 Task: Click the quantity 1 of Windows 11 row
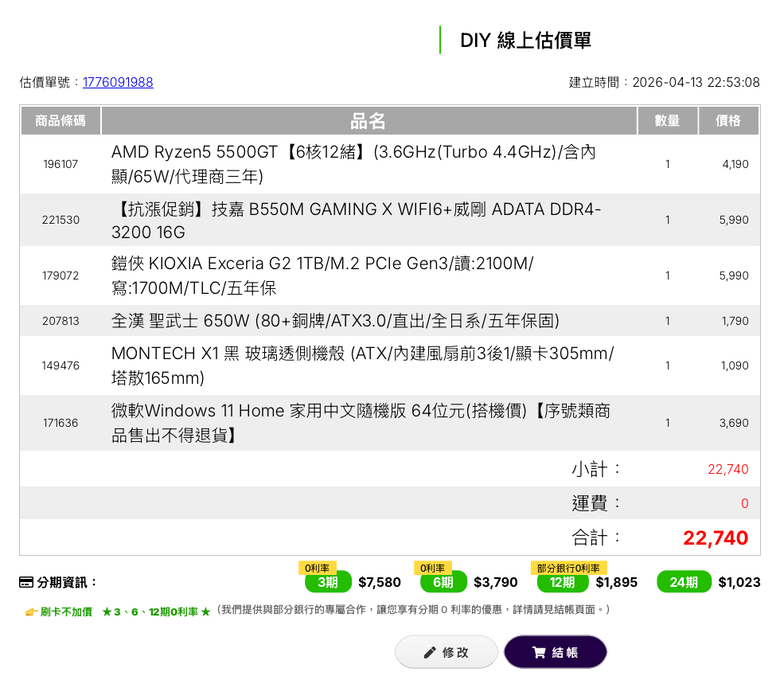click(668, 423)
